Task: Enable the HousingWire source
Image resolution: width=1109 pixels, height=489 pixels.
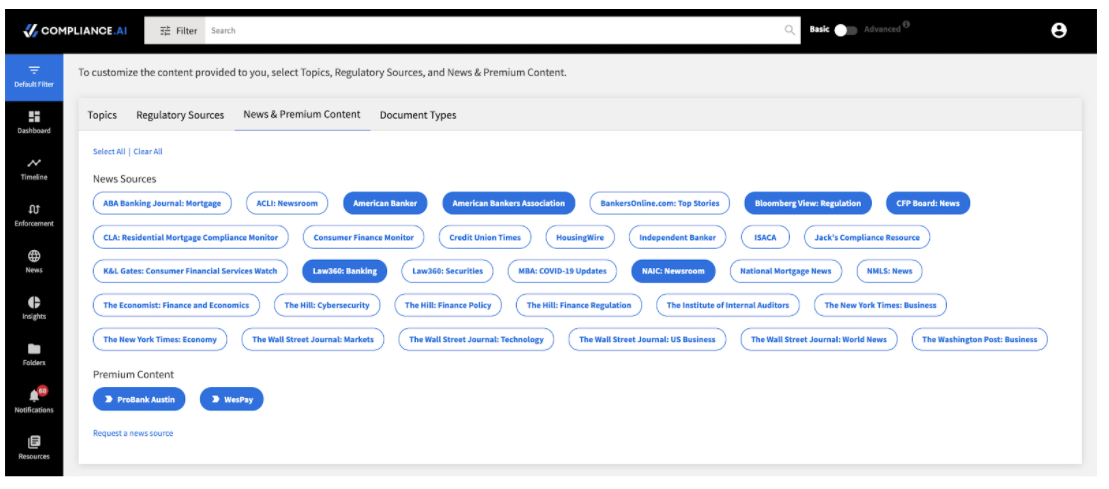Action: pos(580,237)
